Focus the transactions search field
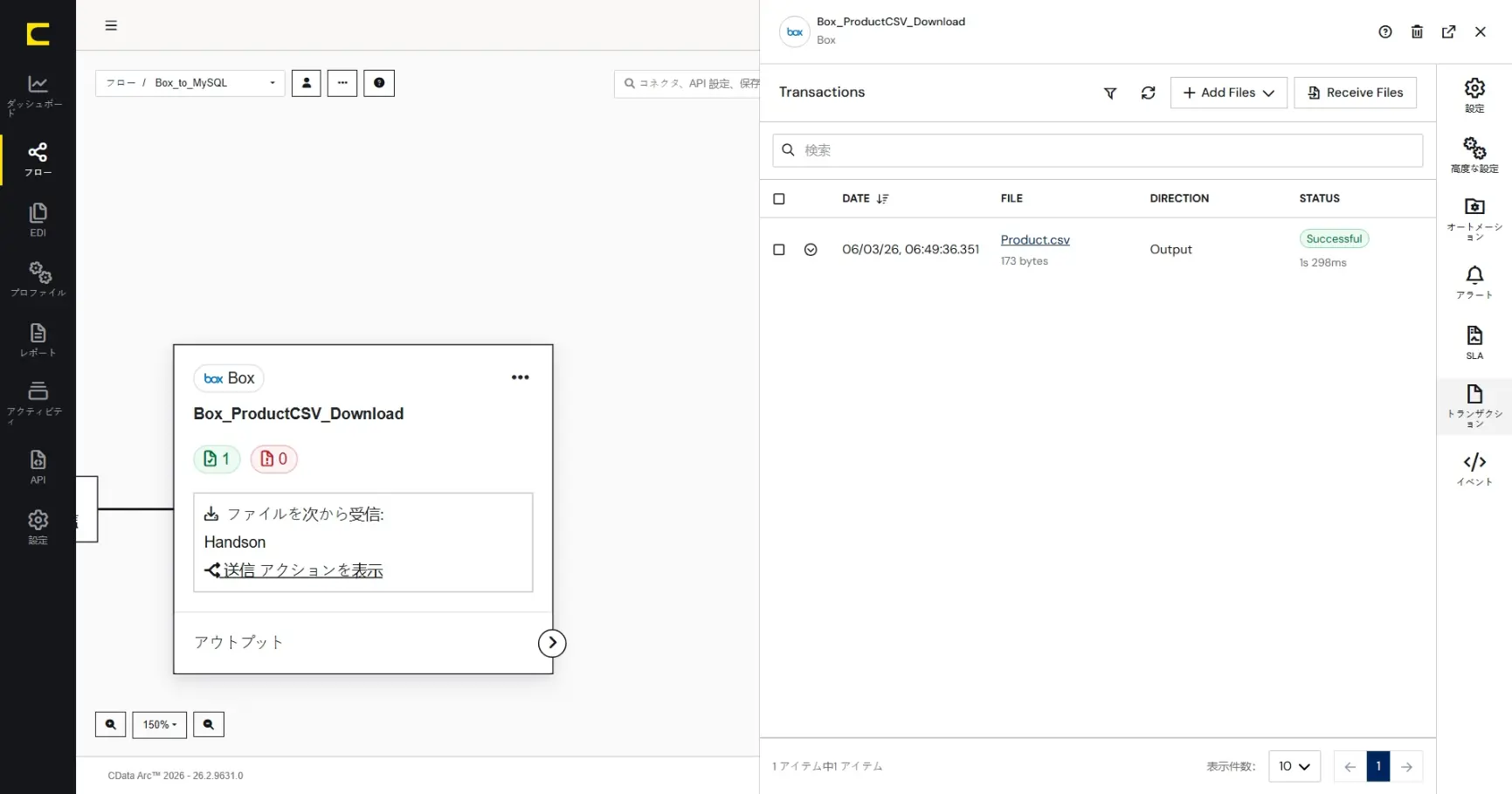This screenshot has width=1512, height=794. click(x=1097, y=150)
